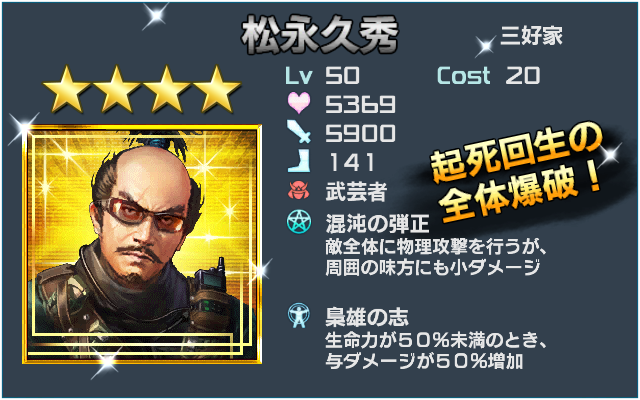640x400 pixels.
Task: Select the 梟雄の志 ability name
Action: pyautogui.click(x=367, y=317)
